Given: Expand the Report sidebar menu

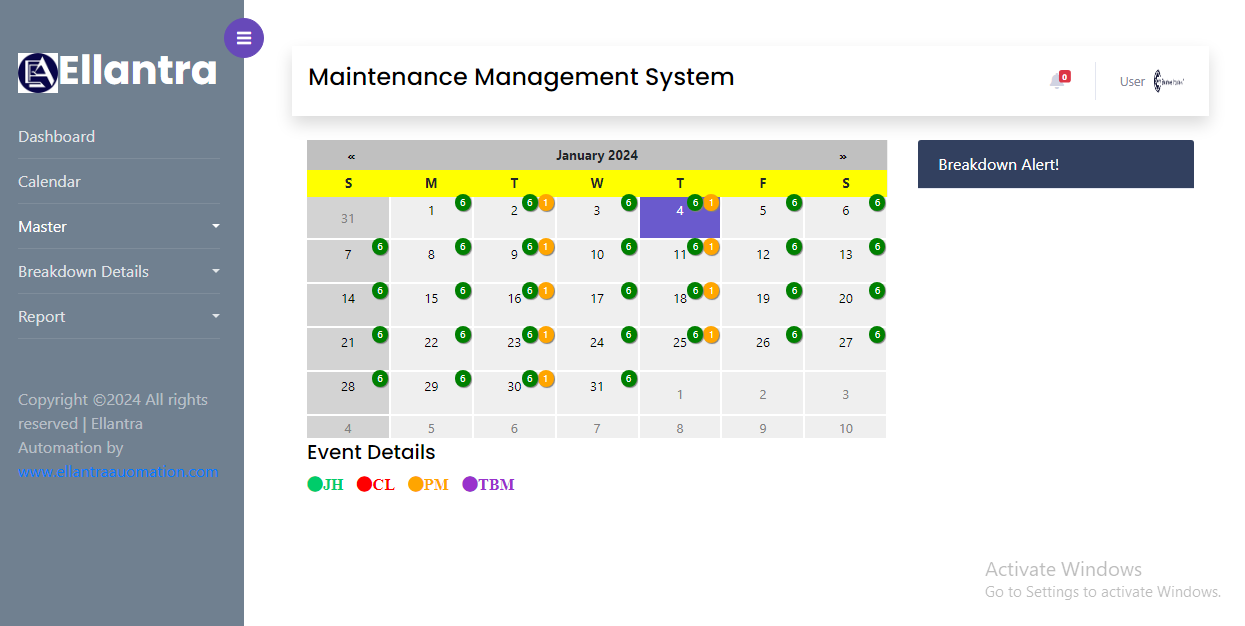Looking at the screenshot, I should tap(118, 317).
